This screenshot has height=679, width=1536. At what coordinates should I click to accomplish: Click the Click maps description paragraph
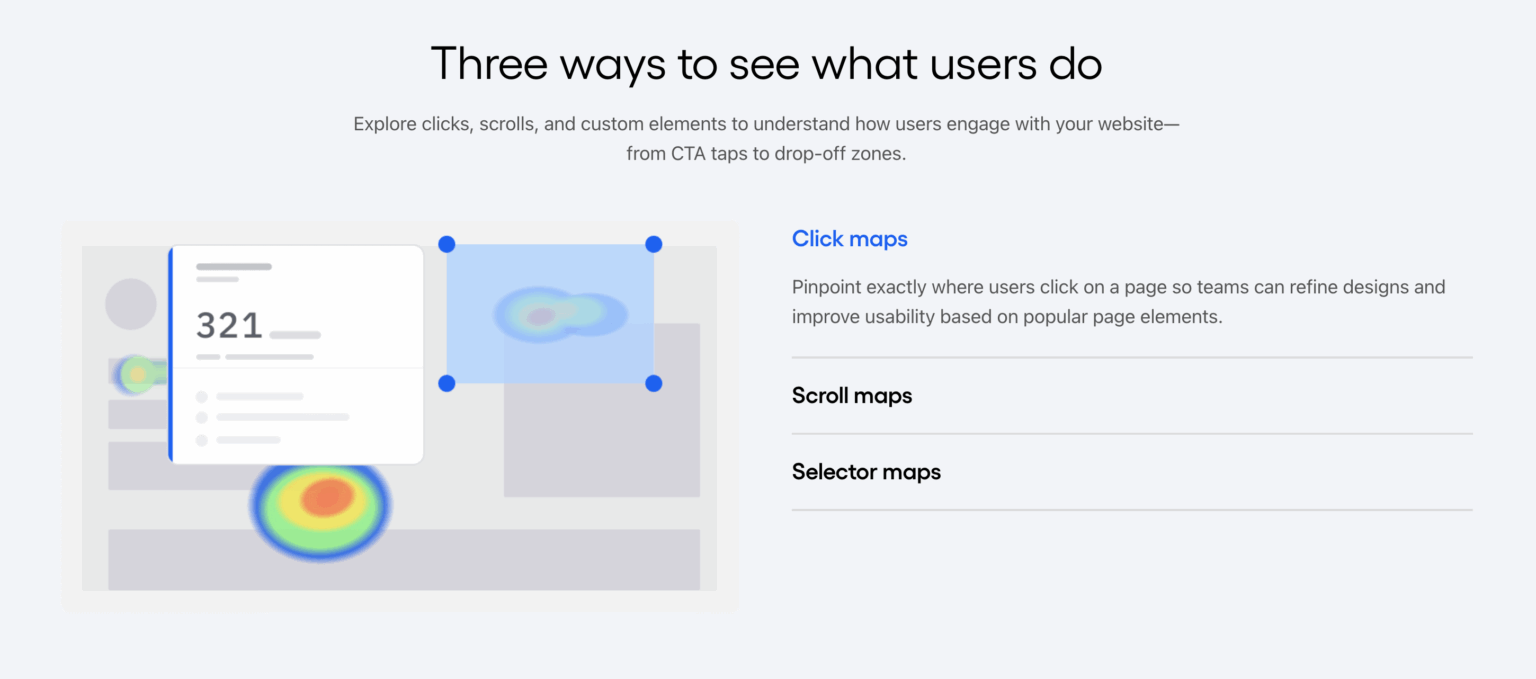click(1118, 302)
